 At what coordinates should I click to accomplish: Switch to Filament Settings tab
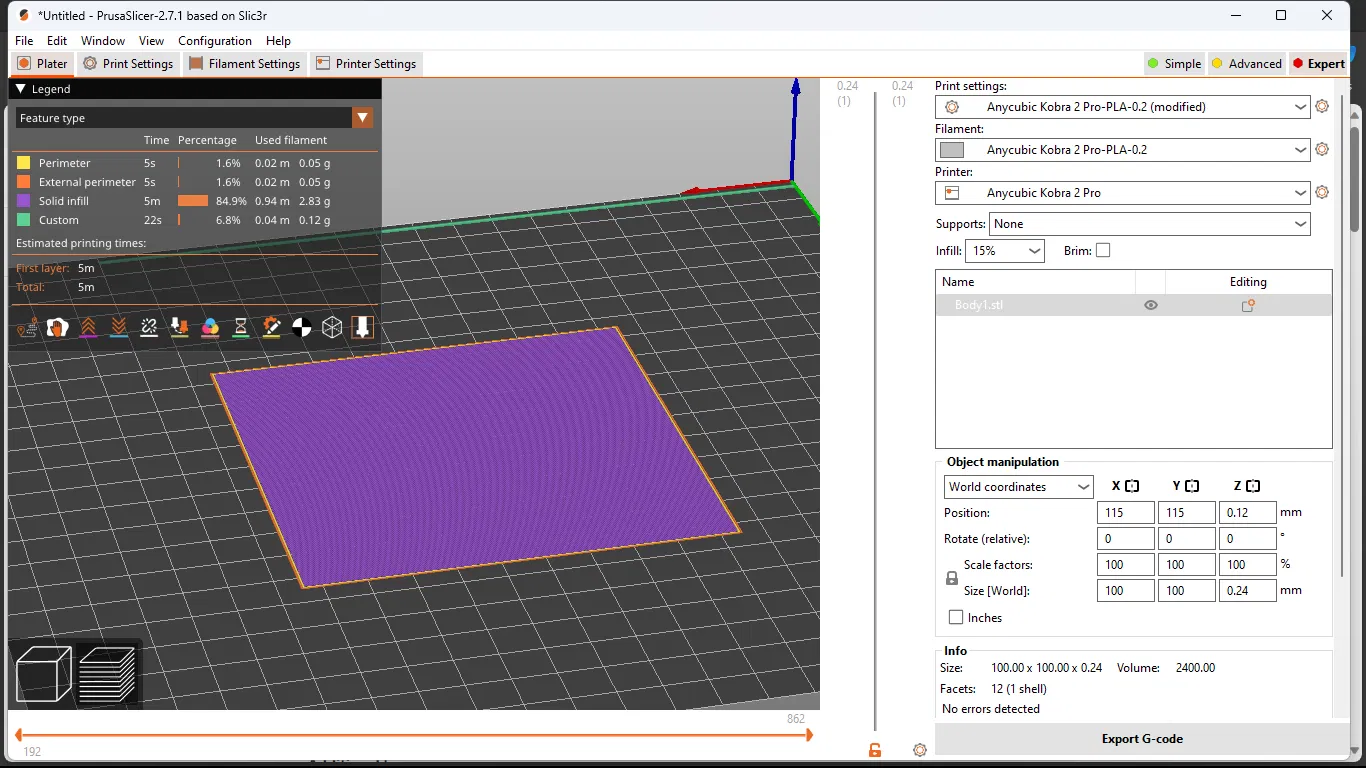[245, 64]
